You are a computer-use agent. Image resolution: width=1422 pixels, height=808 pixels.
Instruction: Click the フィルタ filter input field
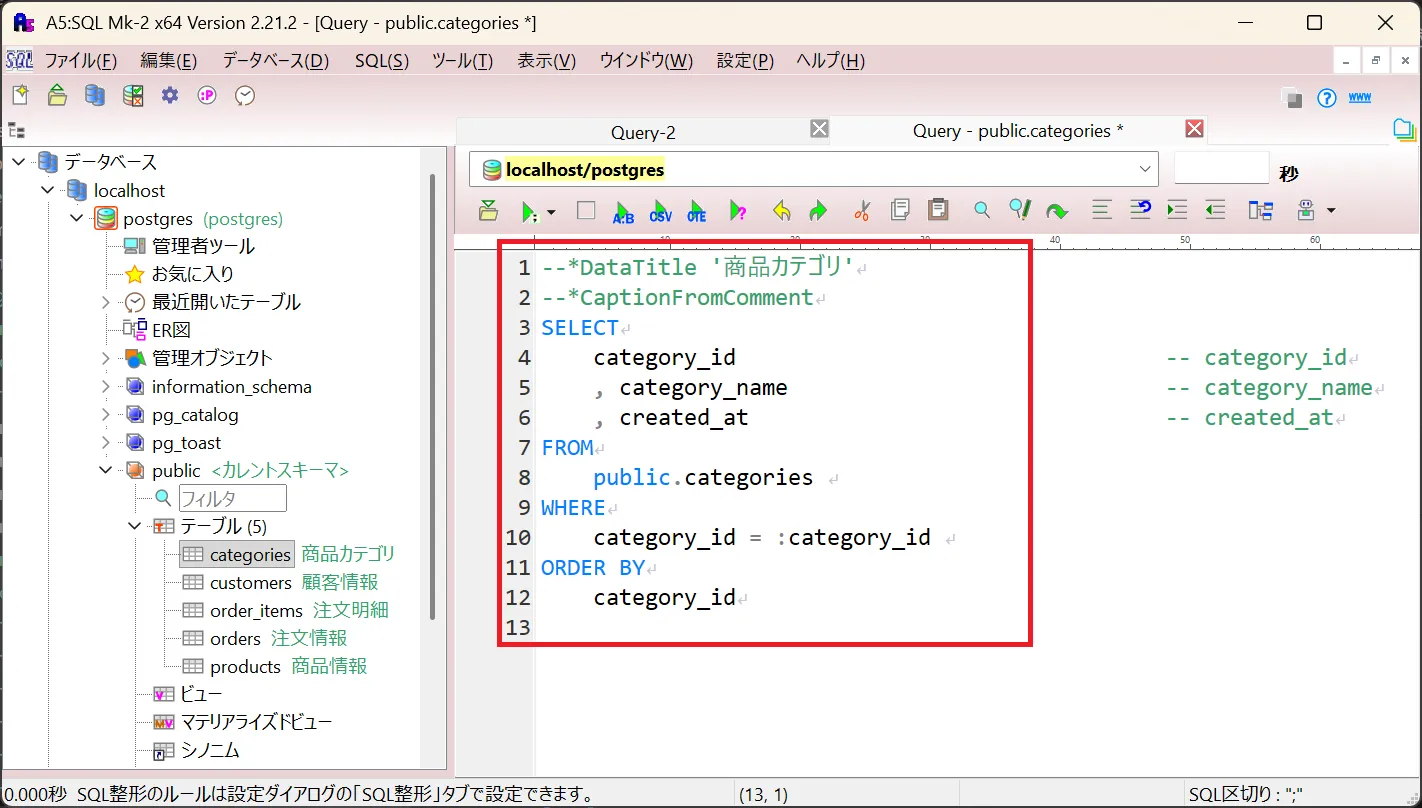point(232,498)
